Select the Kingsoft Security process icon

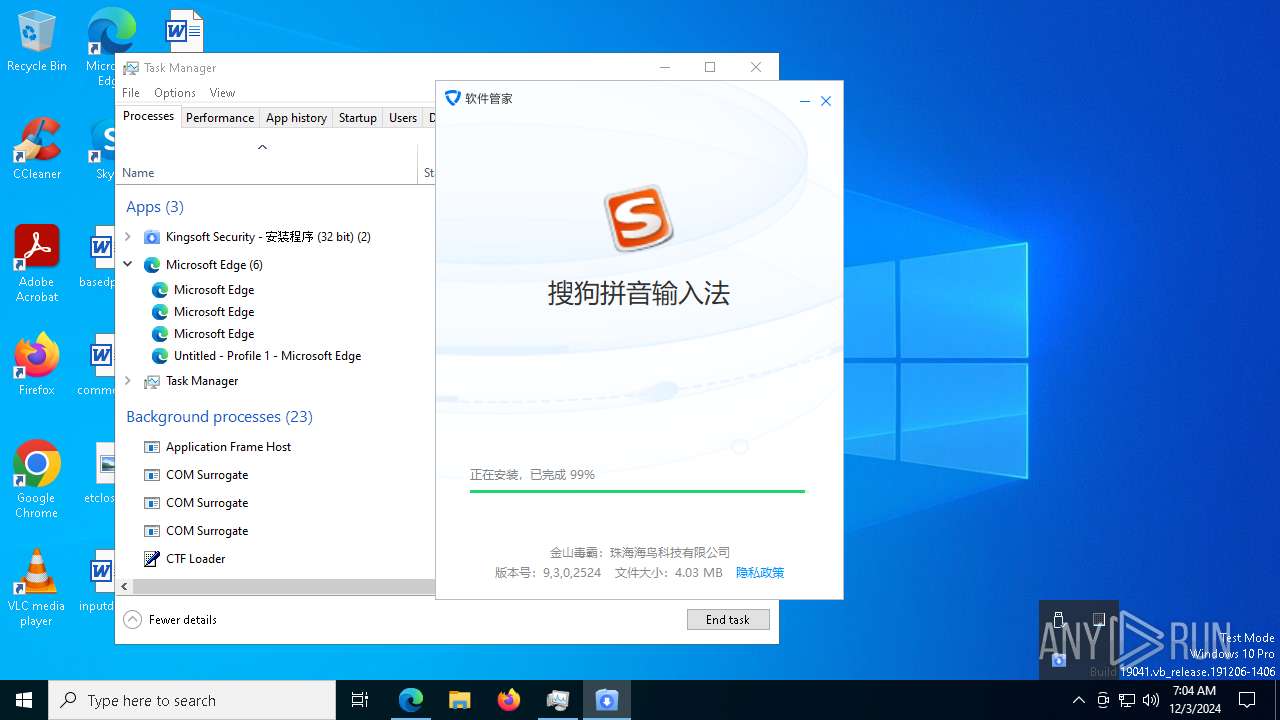pos(152,237)
